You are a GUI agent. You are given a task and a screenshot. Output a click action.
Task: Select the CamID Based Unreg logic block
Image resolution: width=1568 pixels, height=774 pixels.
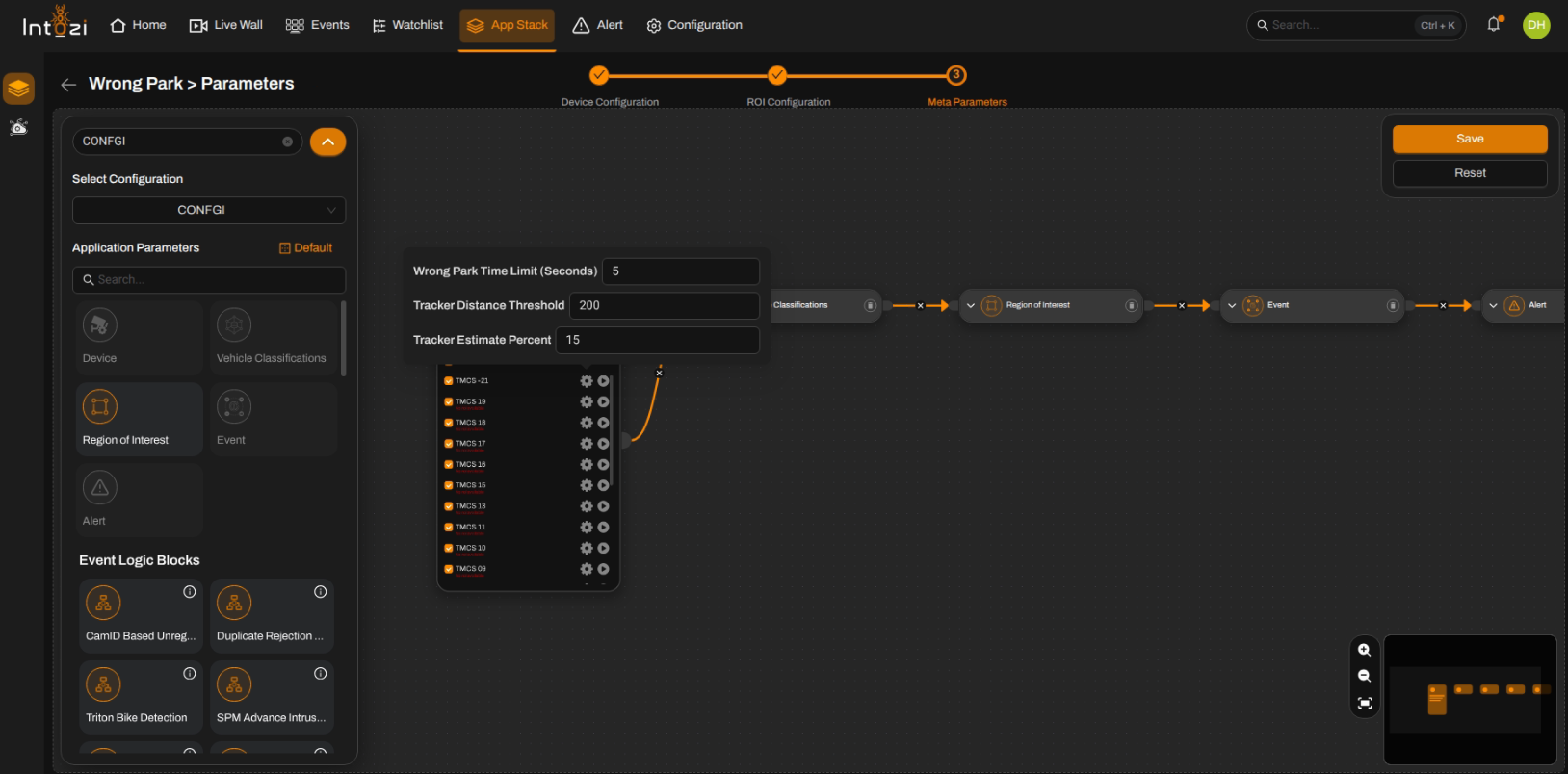(141, 616)
